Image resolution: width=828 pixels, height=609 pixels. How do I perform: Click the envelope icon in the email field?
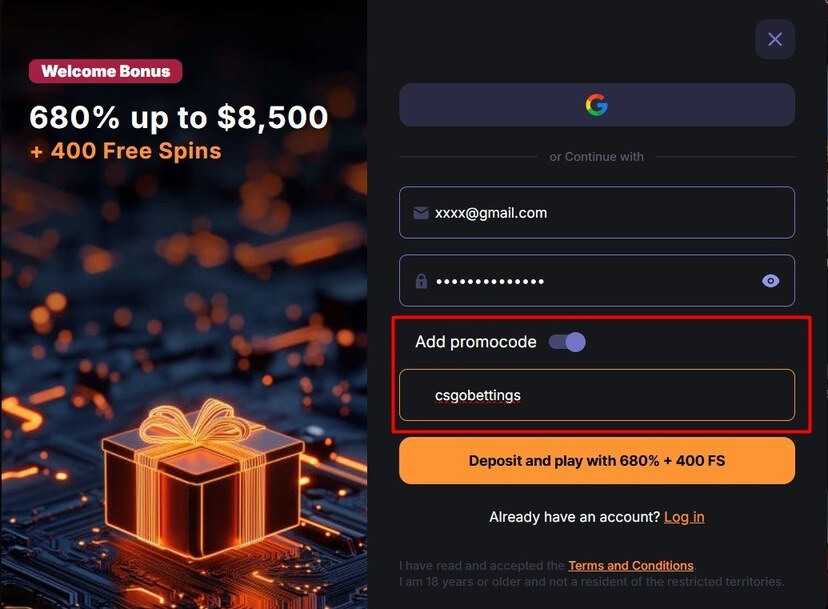click(x=421, y=213)
